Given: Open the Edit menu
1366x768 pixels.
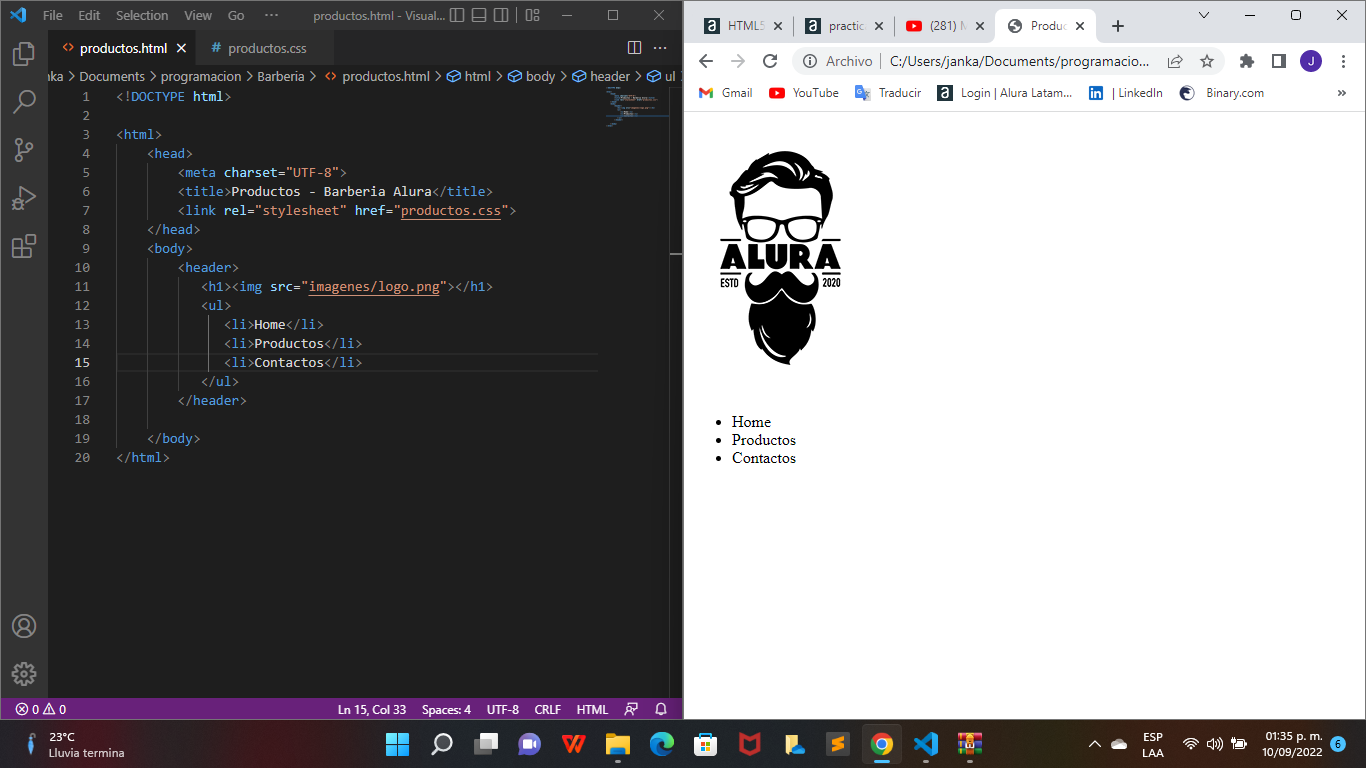Looking at the screenshot, I should pyautogui.click(x=89, y=15).
